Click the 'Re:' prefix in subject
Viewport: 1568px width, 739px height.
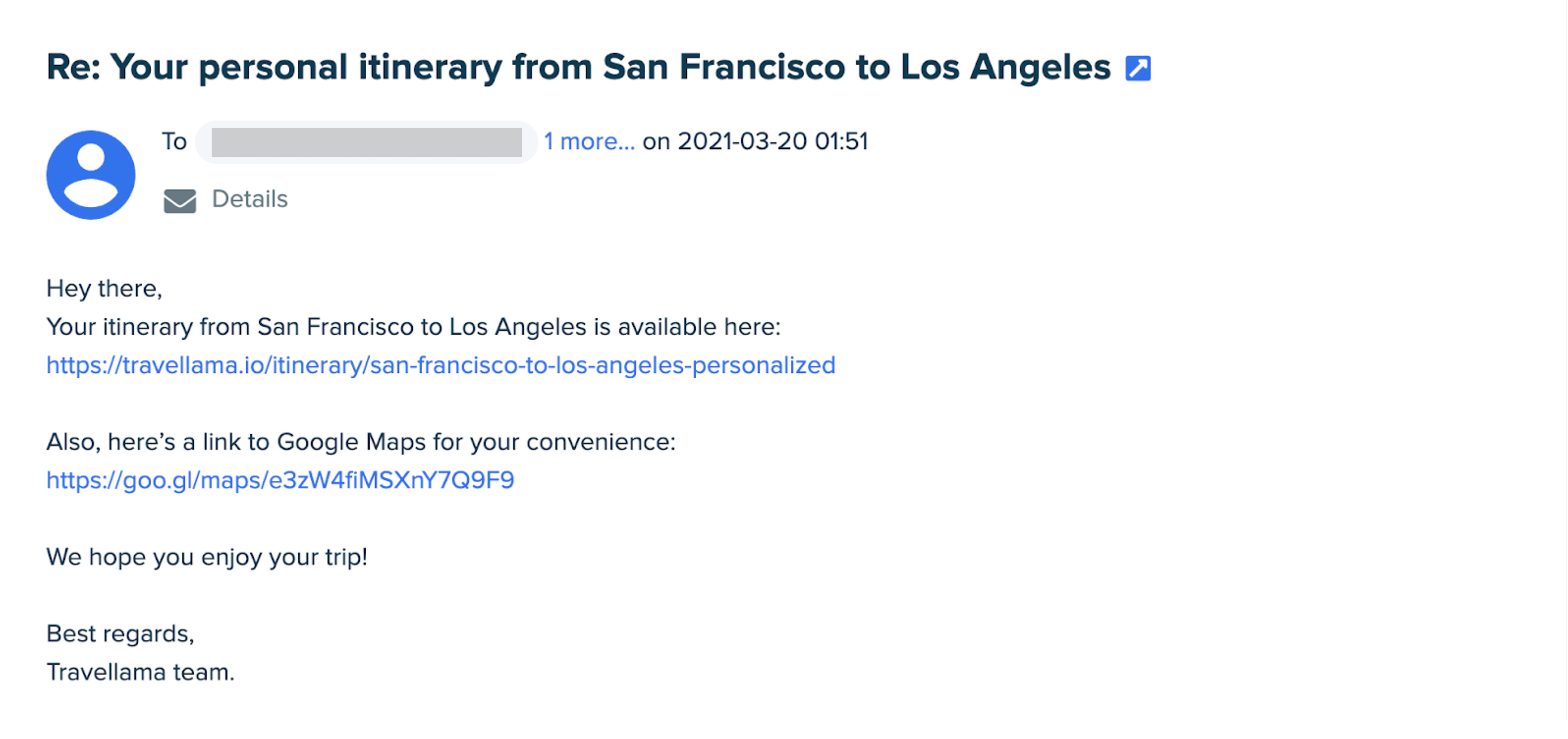click(73, 67)
